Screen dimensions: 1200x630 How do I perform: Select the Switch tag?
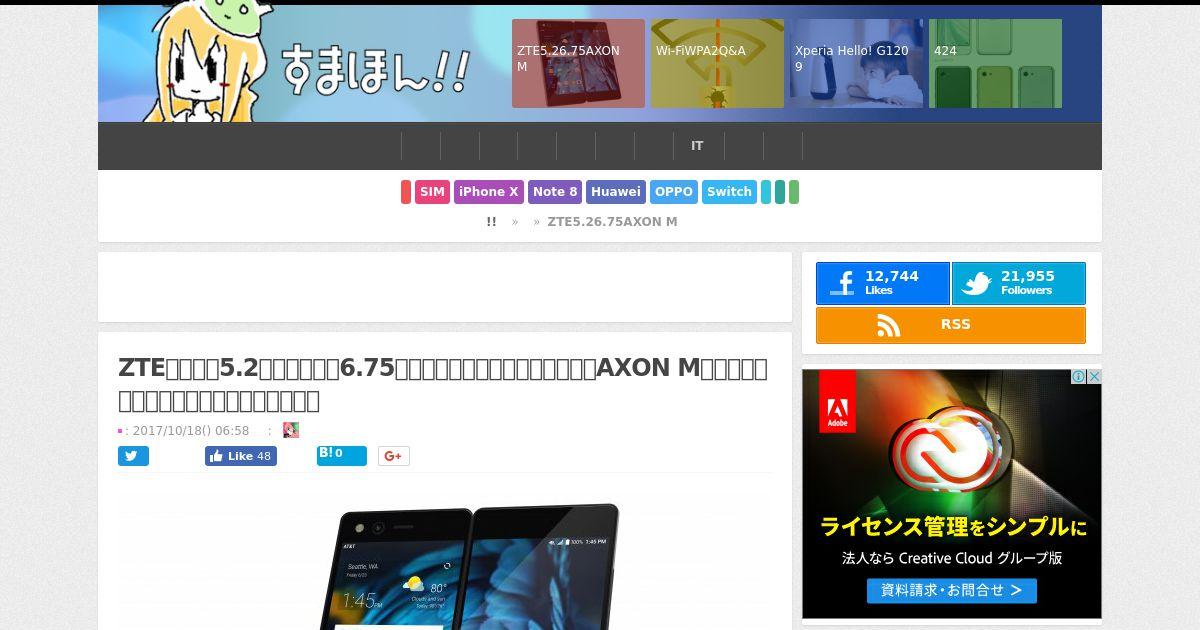pos(729,192)
